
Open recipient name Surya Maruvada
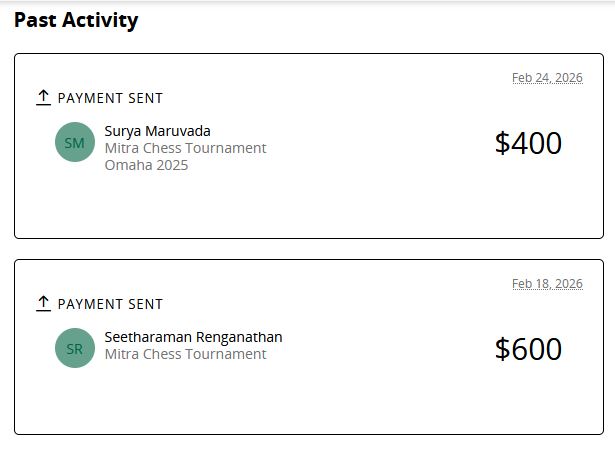tap(157, 131)
